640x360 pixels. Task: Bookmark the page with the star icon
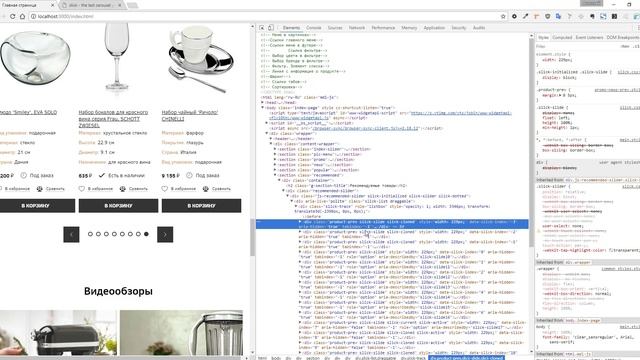(503, 16)
